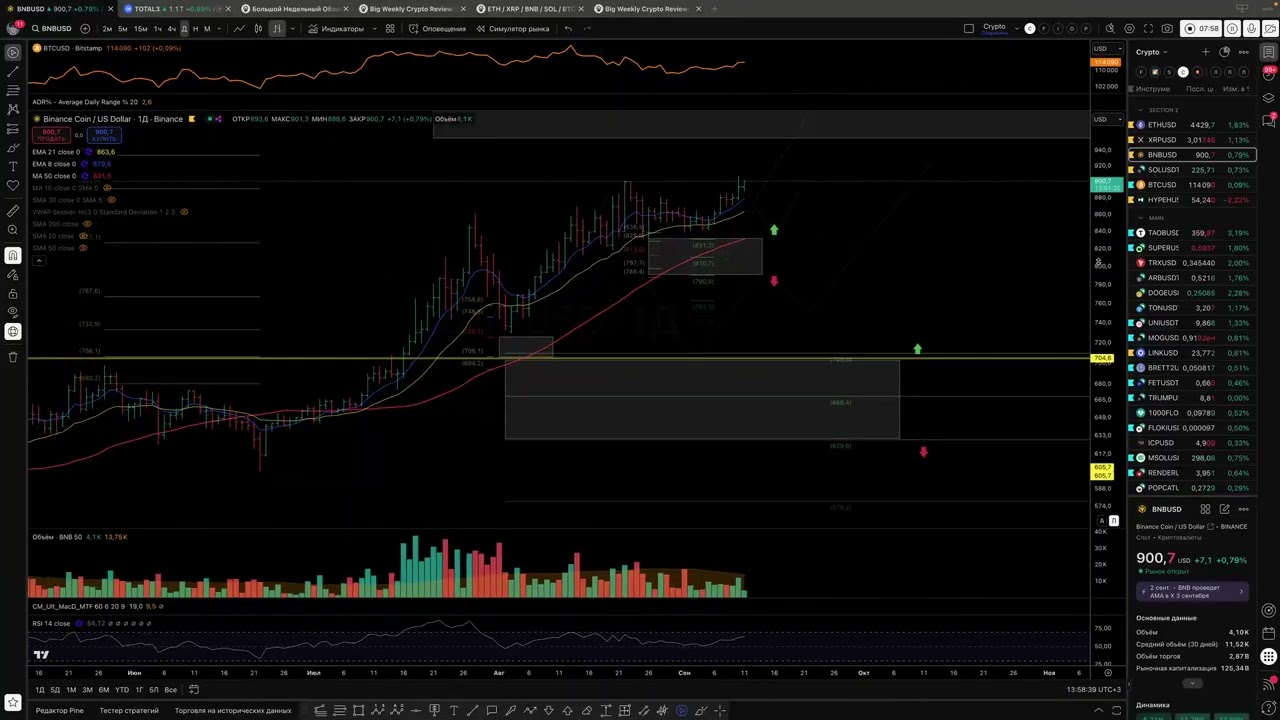Image resolution: width=1280 pixels, height=720 pixels.
Task: Take a chart snapshot with camera
Action: coord(1167,29)
